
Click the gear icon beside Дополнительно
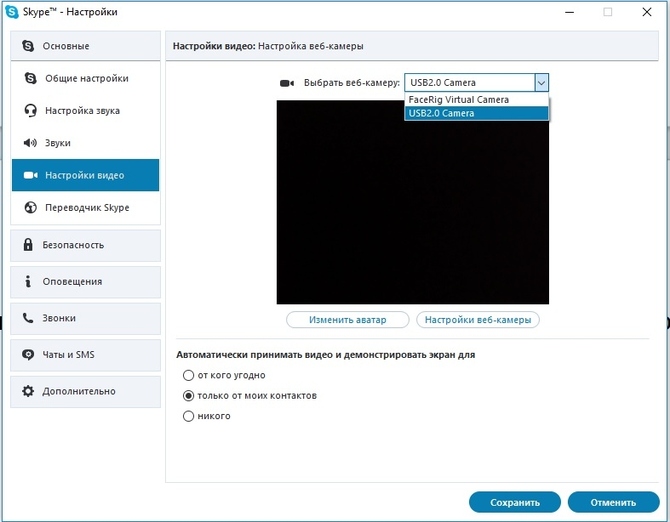point(28,391)
